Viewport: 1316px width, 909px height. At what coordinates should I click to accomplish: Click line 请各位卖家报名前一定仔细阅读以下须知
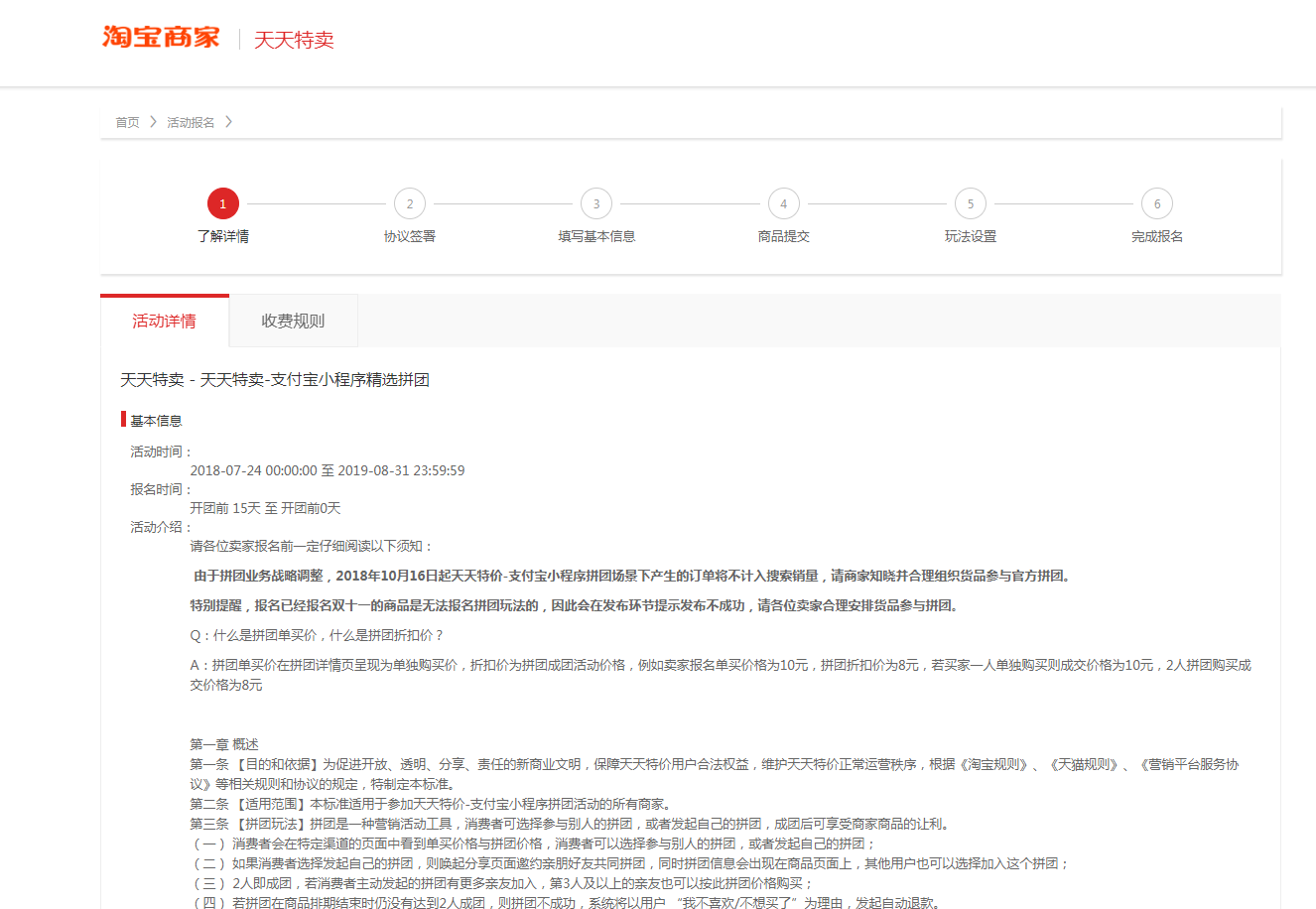pyautogui.click(x=311, y=546)
